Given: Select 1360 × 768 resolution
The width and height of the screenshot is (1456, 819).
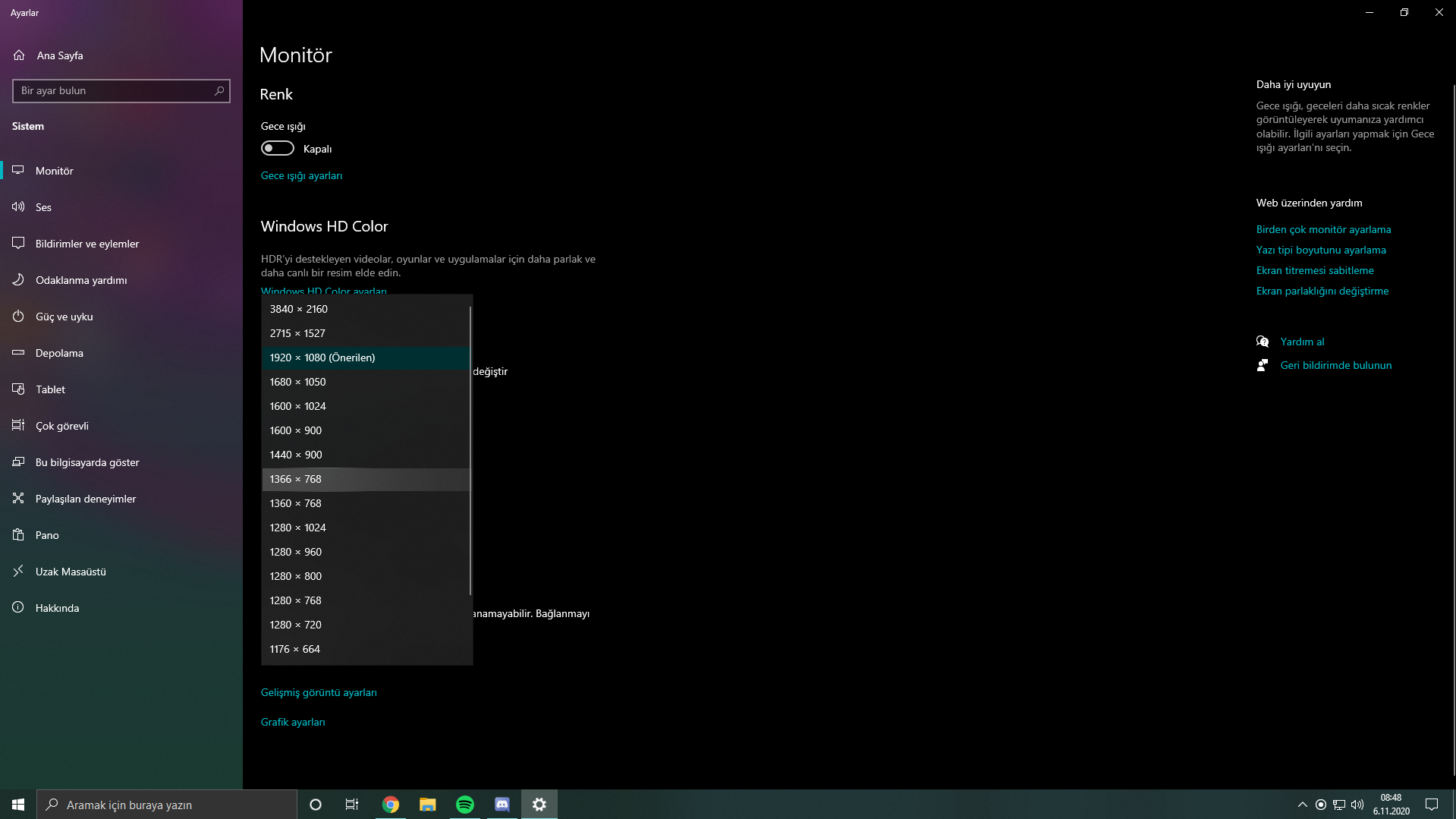Looking at the screenshot, I should (x=366, y=503).
